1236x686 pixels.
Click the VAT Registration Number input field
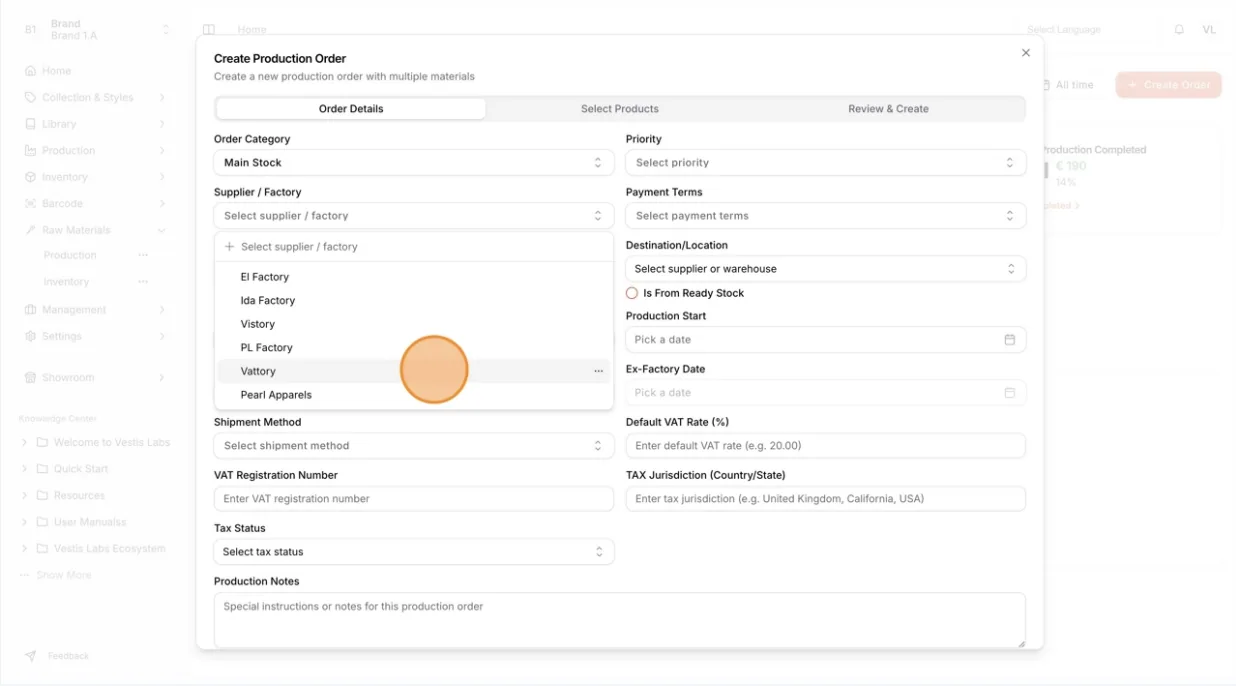point(414,499)
